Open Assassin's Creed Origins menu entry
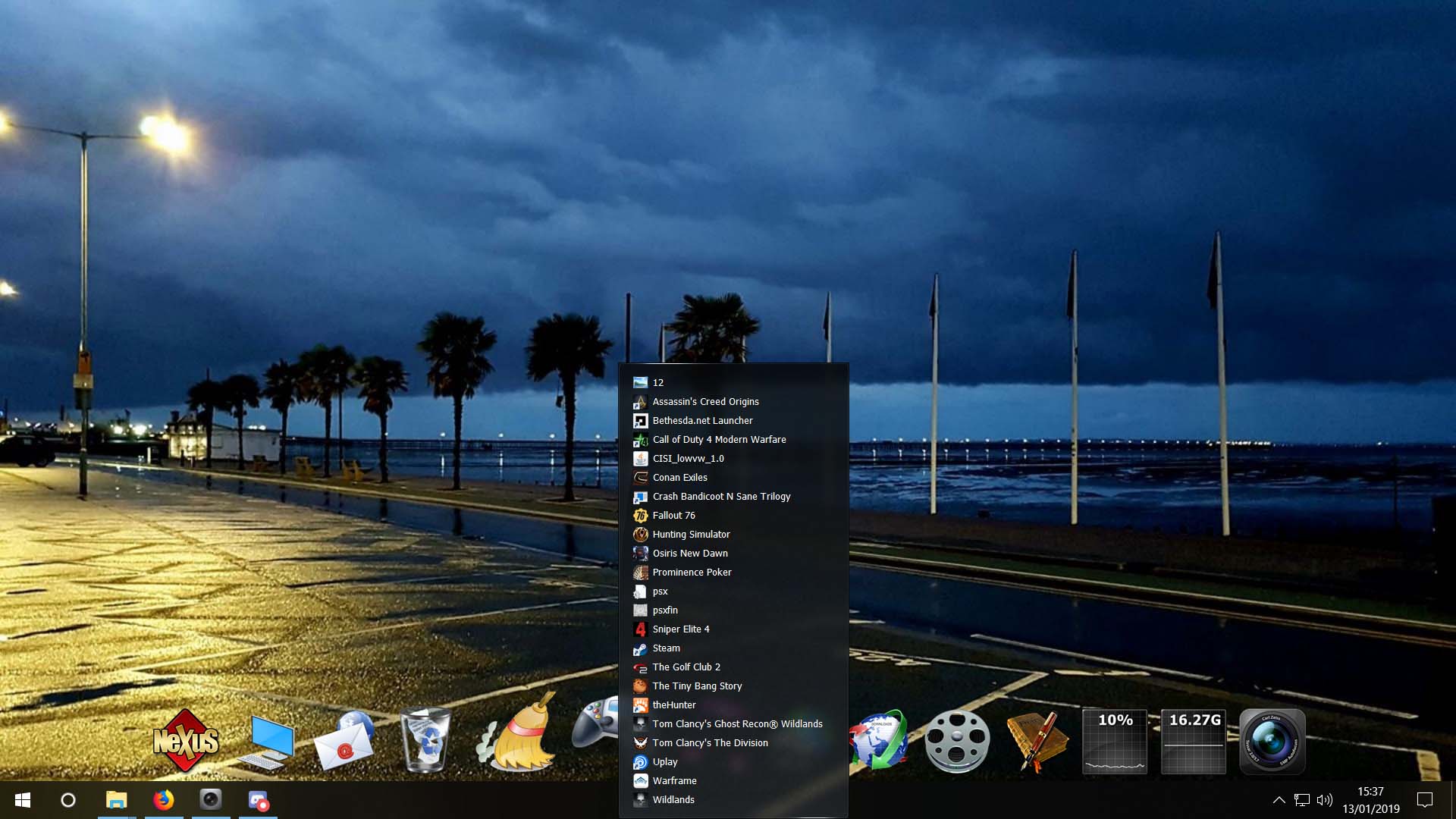The width and height of the screenshot is (1456, 819). [705, 402]
